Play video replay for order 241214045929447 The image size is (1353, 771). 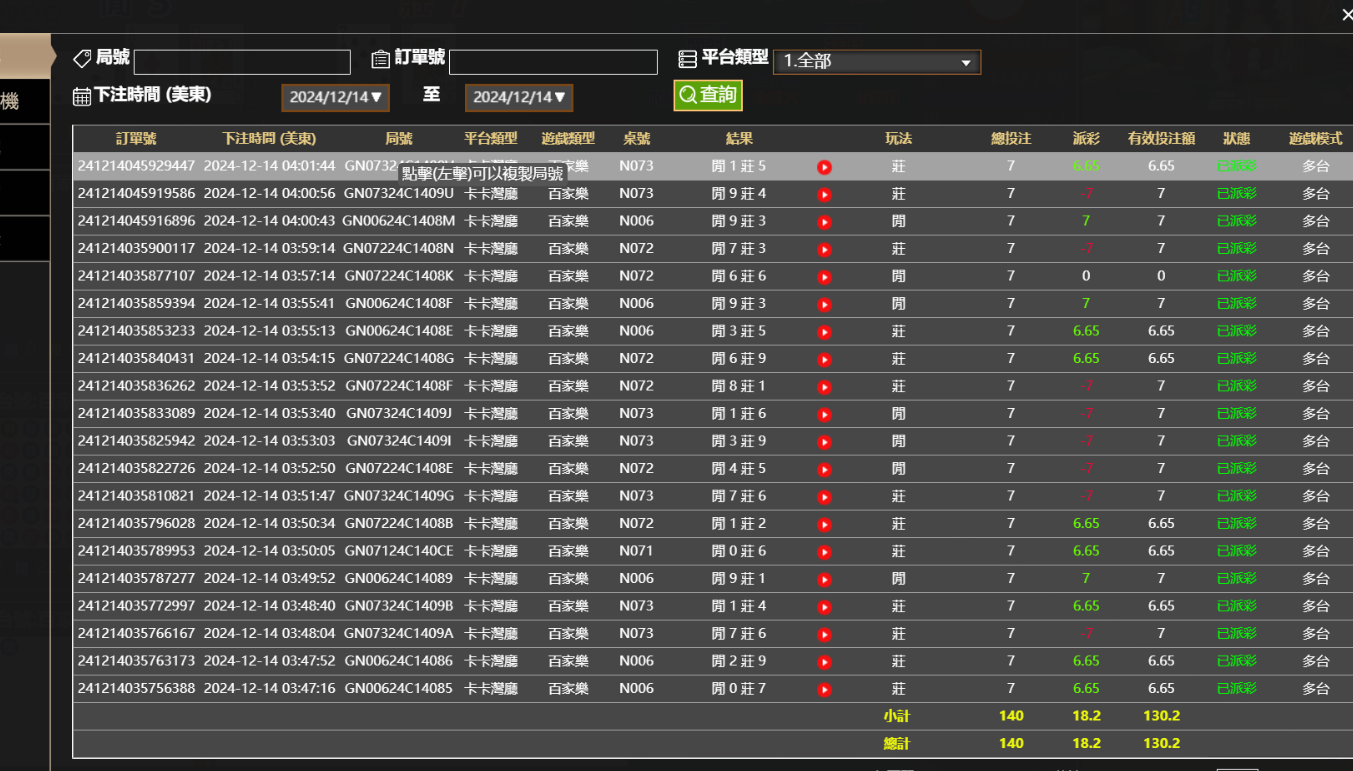click(x=824, y=167)
